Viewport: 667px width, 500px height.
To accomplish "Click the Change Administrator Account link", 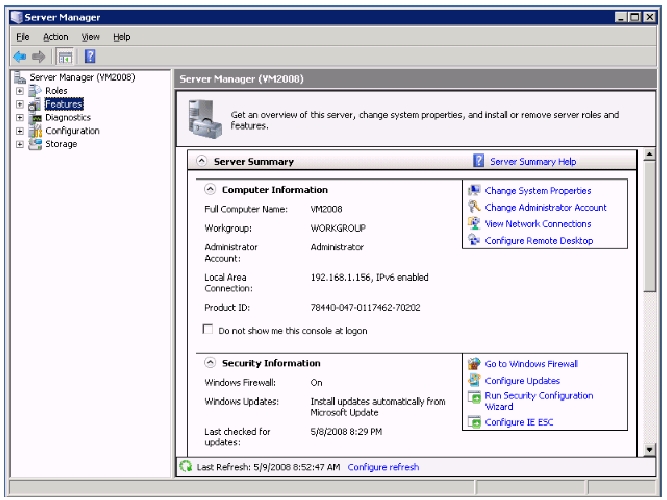I will pyautogui.click(x=545, y=207).
